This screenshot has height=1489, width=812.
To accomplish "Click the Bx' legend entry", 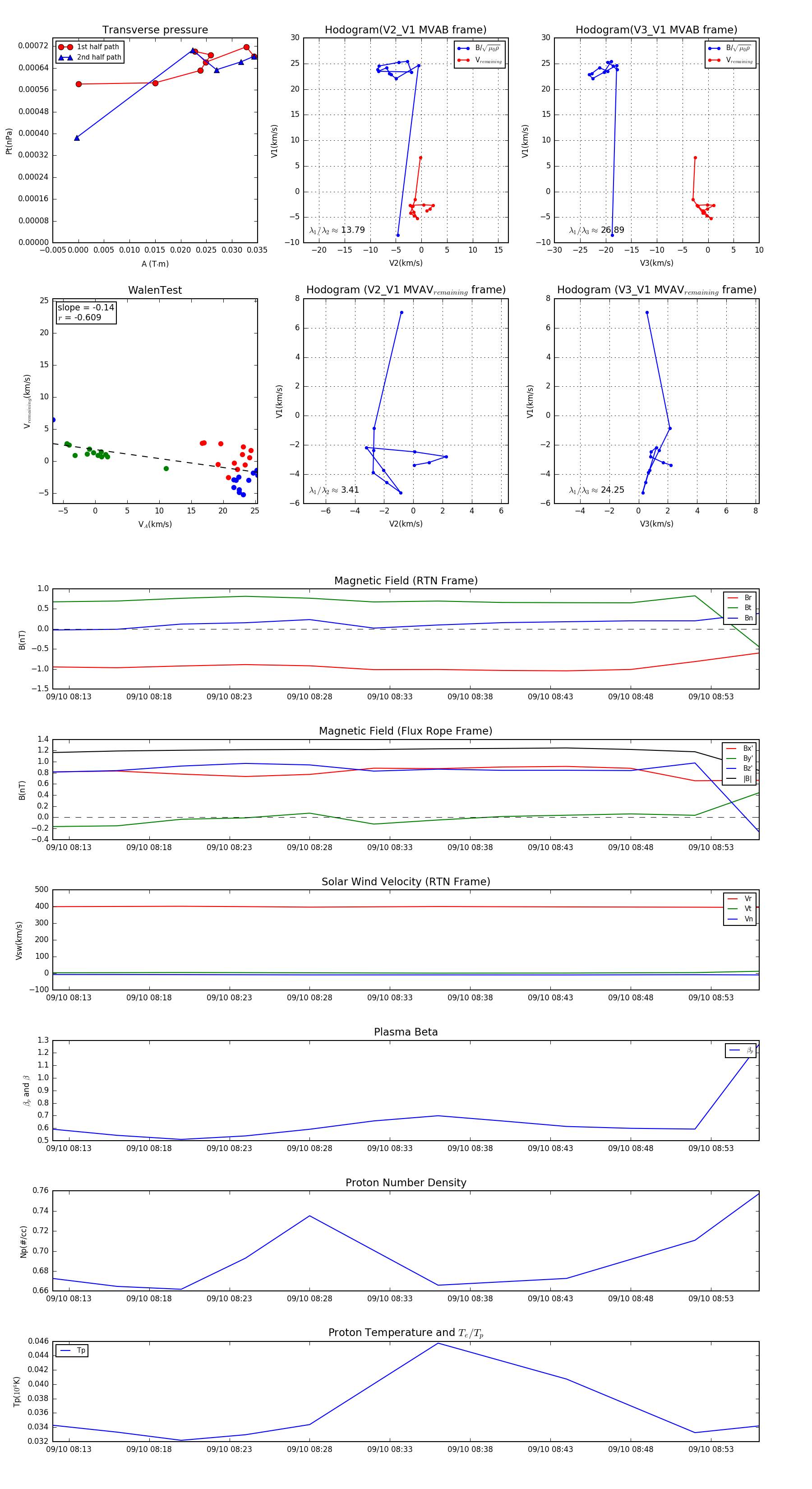I will point(739,749).
